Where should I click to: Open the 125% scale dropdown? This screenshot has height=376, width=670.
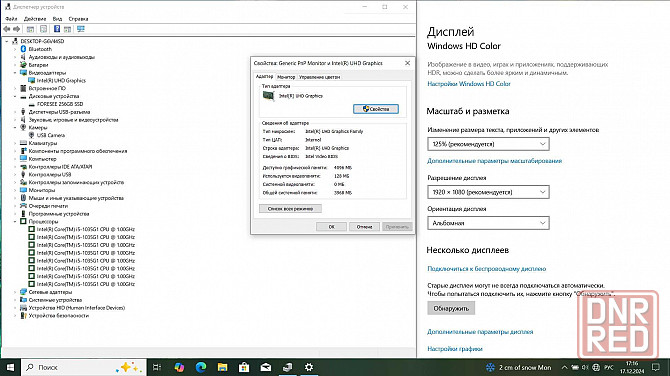click(x=488, y=144)
